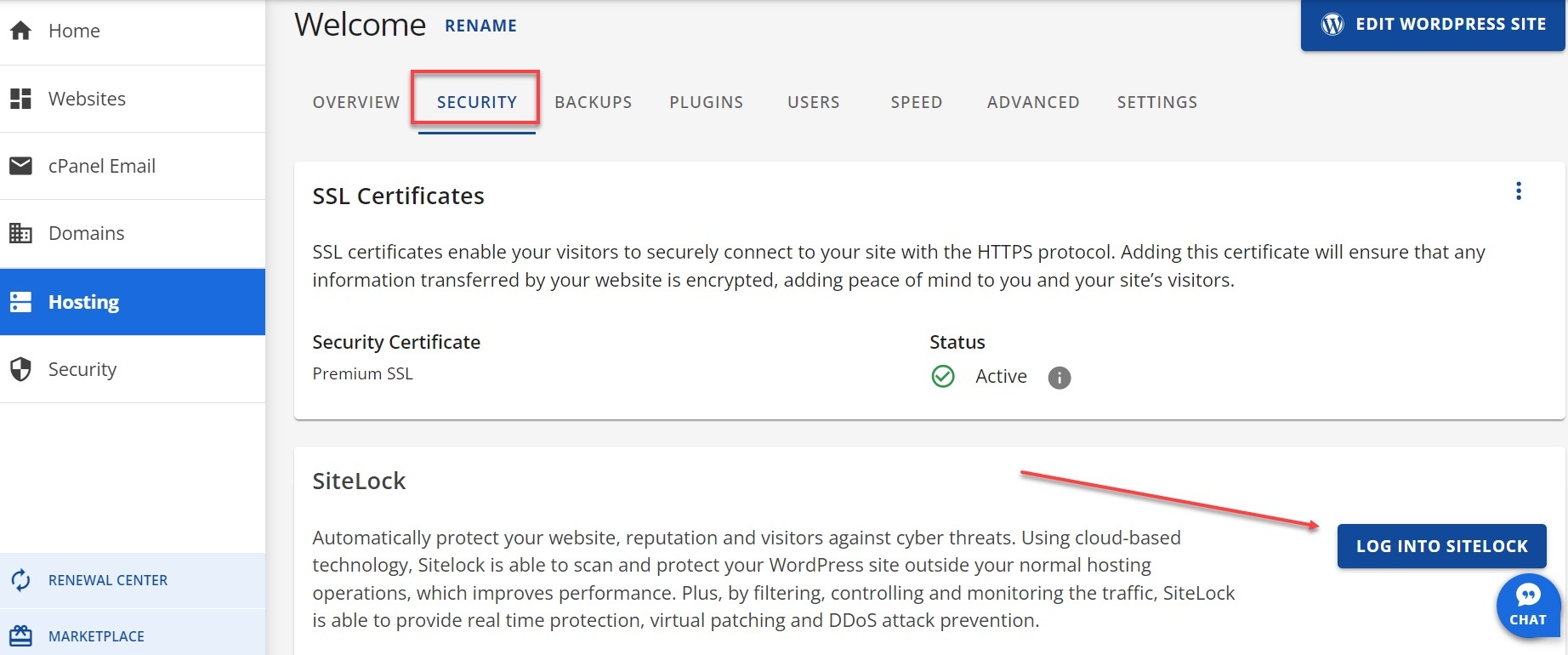Switch to the Backups tab
Screen dimensions: 1568x655
593,102
